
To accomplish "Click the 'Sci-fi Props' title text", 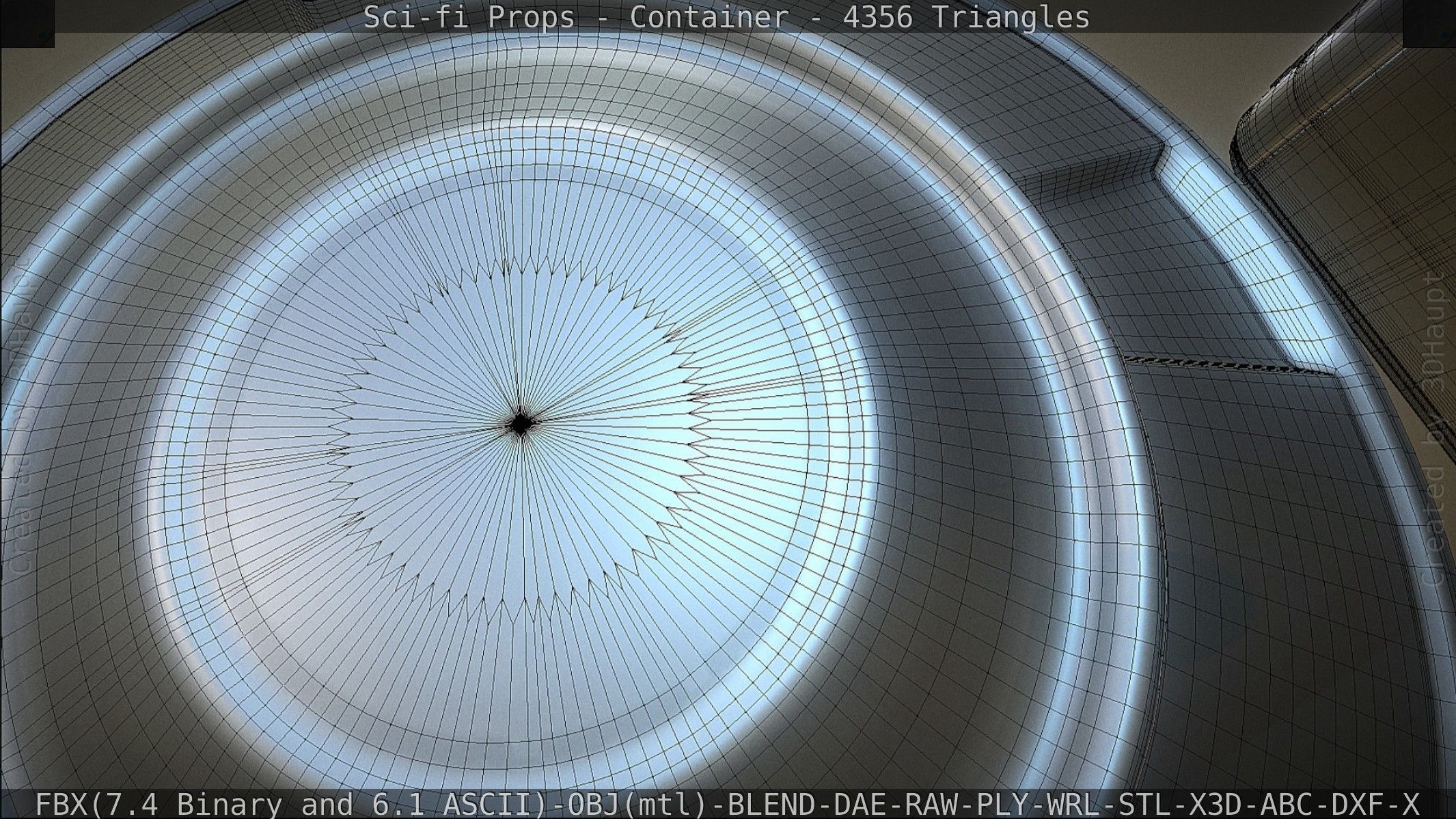I will pyautogui.click(x=469, y=17).
